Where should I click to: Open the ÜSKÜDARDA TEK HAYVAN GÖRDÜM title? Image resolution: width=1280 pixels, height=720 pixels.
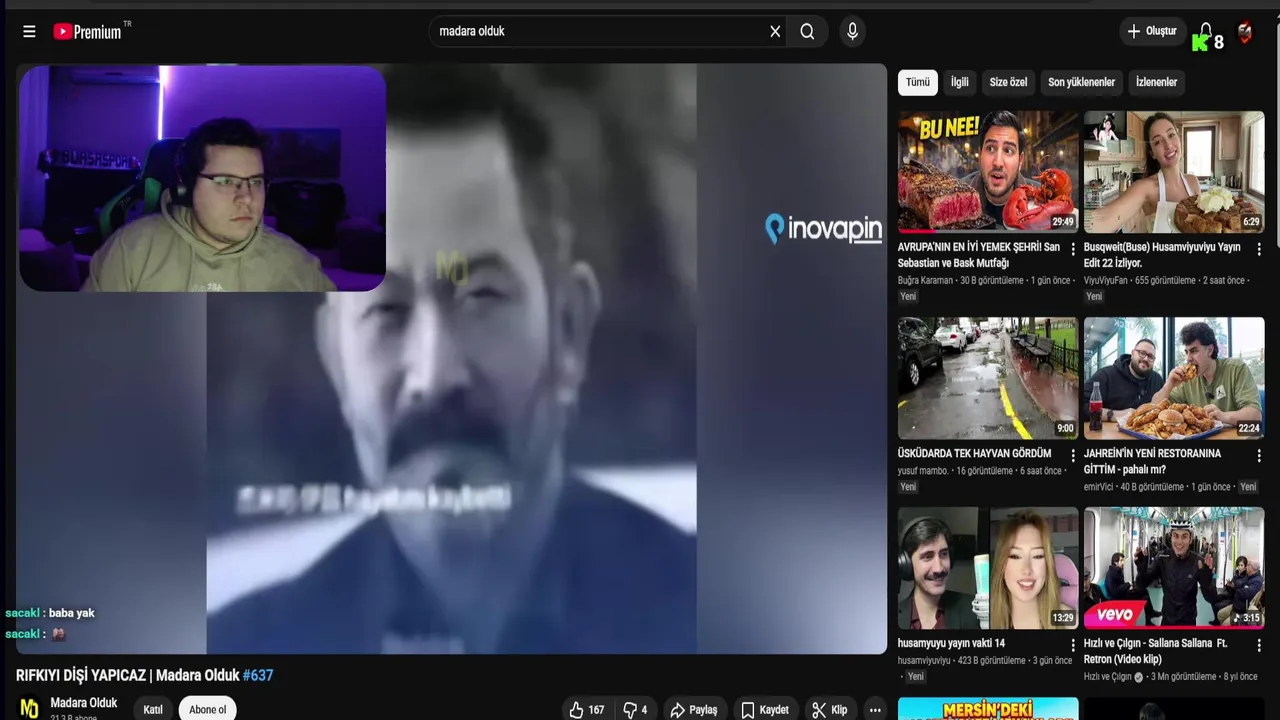click(x=974, y=453)
